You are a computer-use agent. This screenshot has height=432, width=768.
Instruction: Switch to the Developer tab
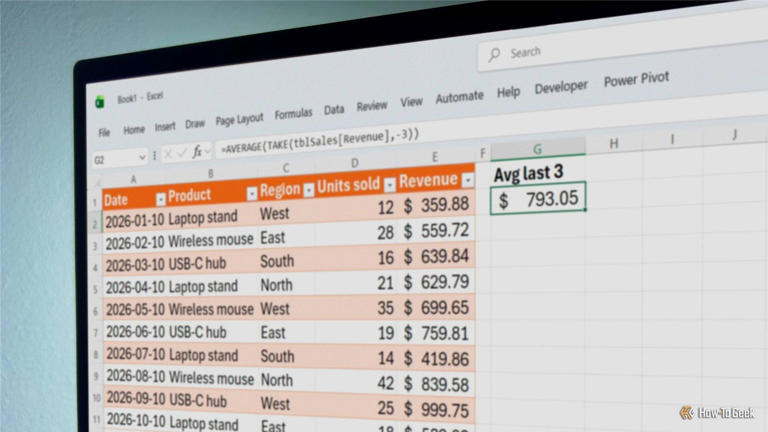tap(561, 87)
